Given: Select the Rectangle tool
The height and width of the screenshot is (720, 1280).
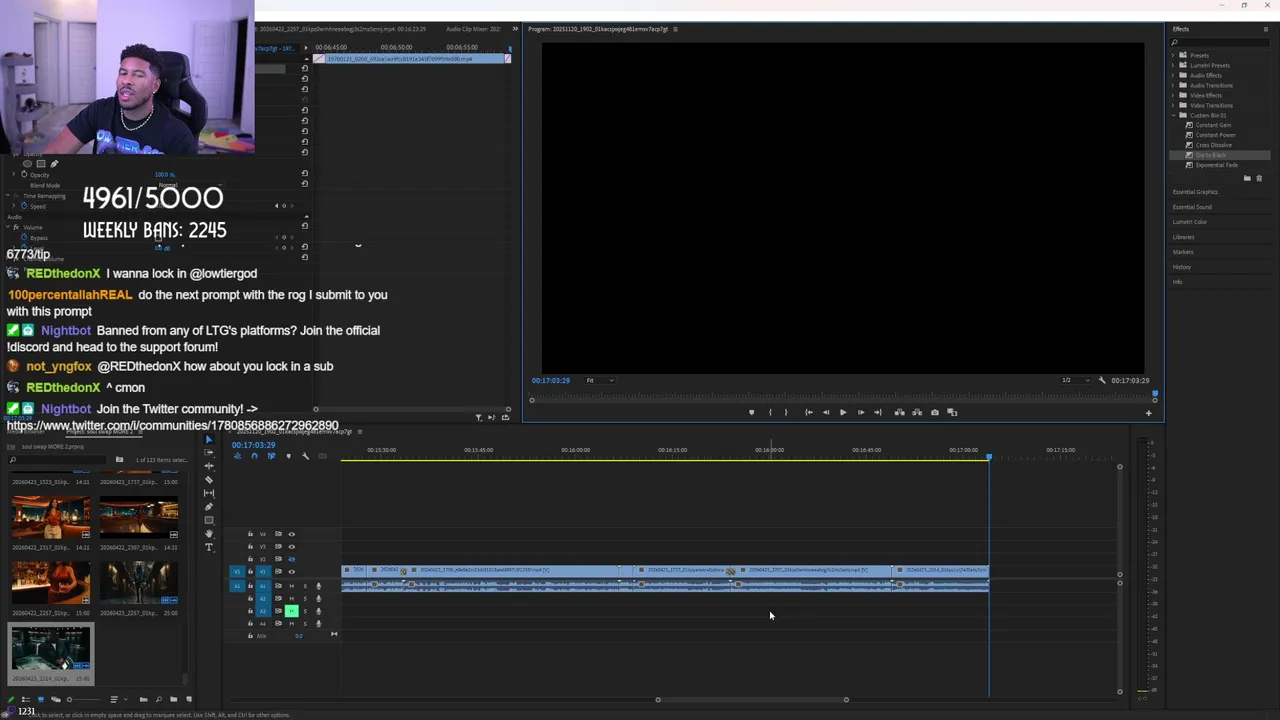Looking at the screenshot, I should [209, 520].
